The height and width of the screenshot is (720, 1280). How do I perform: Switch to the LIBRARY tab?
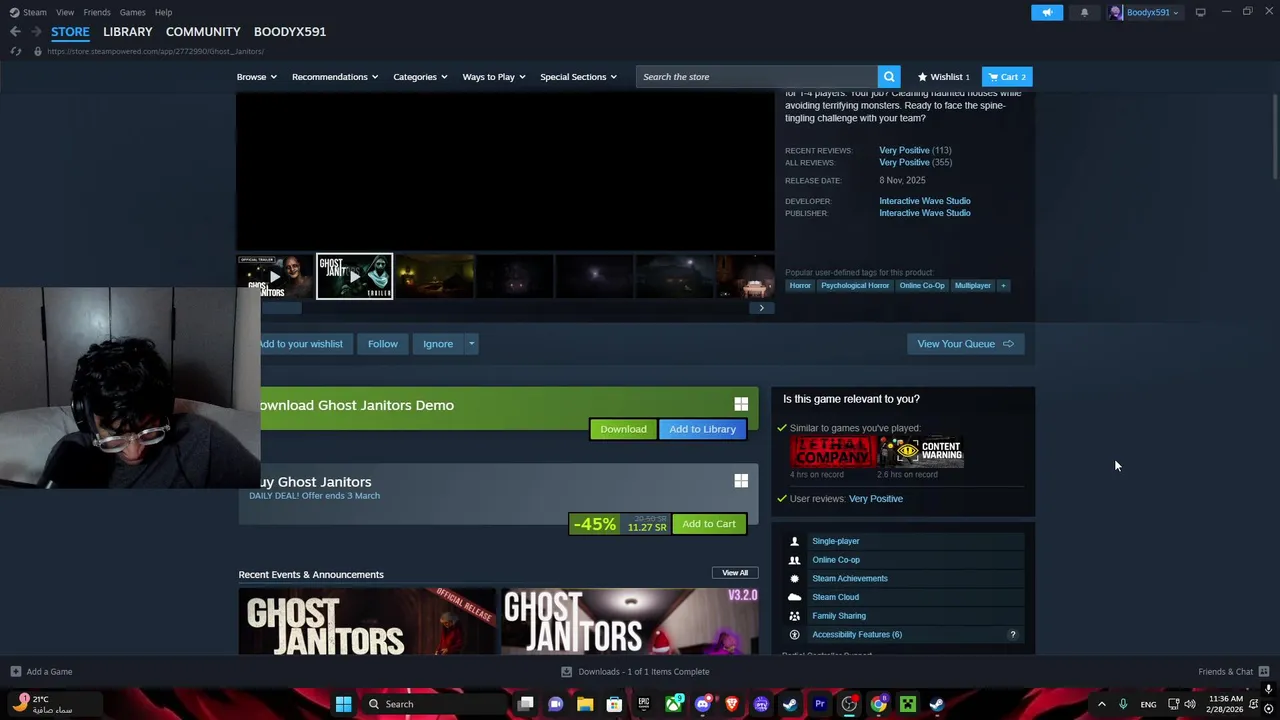click(x=128, y=32)
